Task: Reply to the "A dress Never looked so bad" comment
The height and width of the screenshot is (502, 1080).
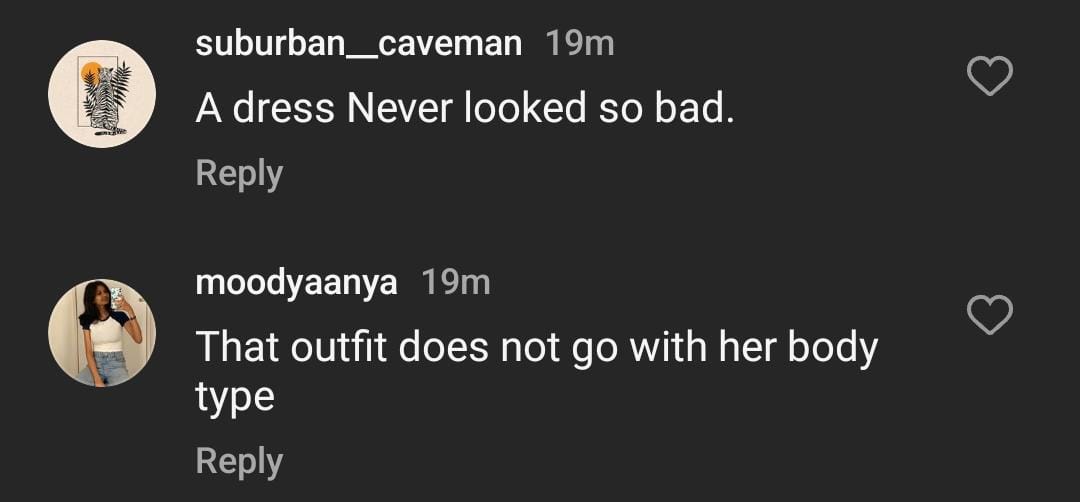Action: point(239,173)
